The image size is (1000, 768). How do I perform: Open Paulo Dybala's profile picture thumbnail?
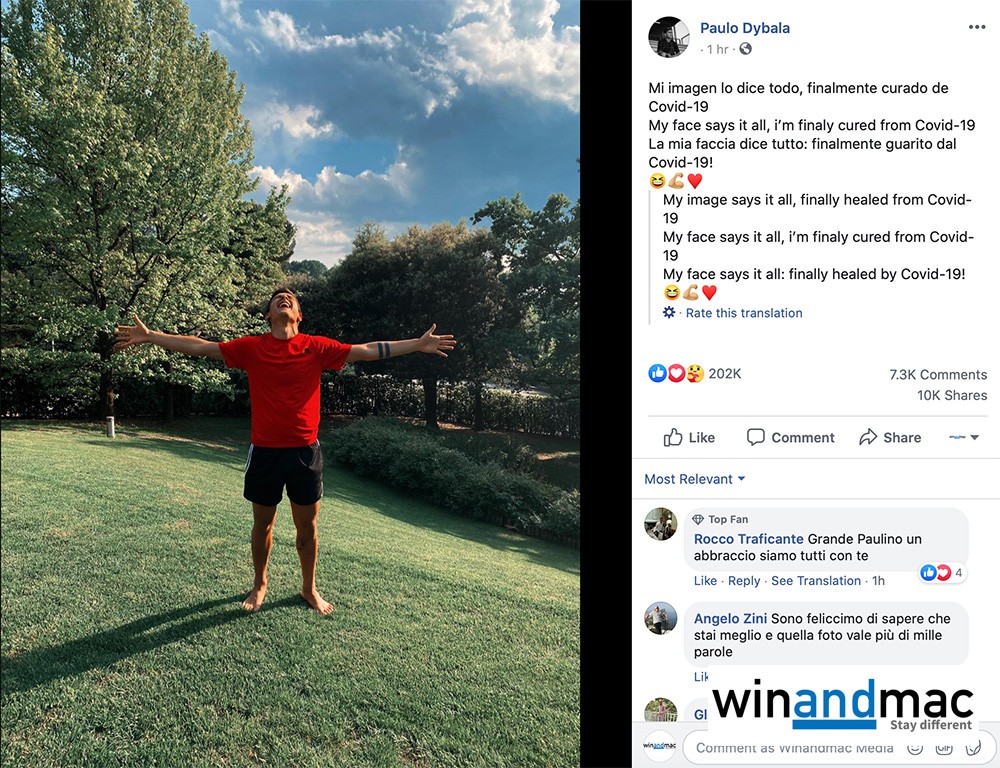[x=668, y=37]
